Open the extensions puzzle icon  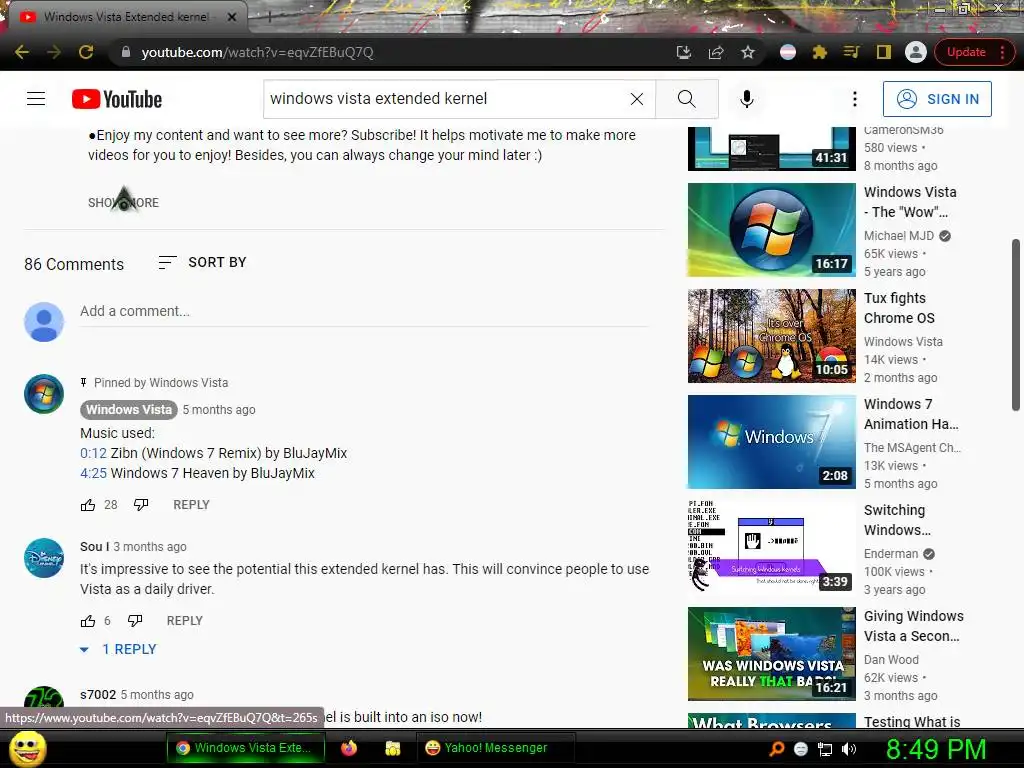[x=820, y=52]
